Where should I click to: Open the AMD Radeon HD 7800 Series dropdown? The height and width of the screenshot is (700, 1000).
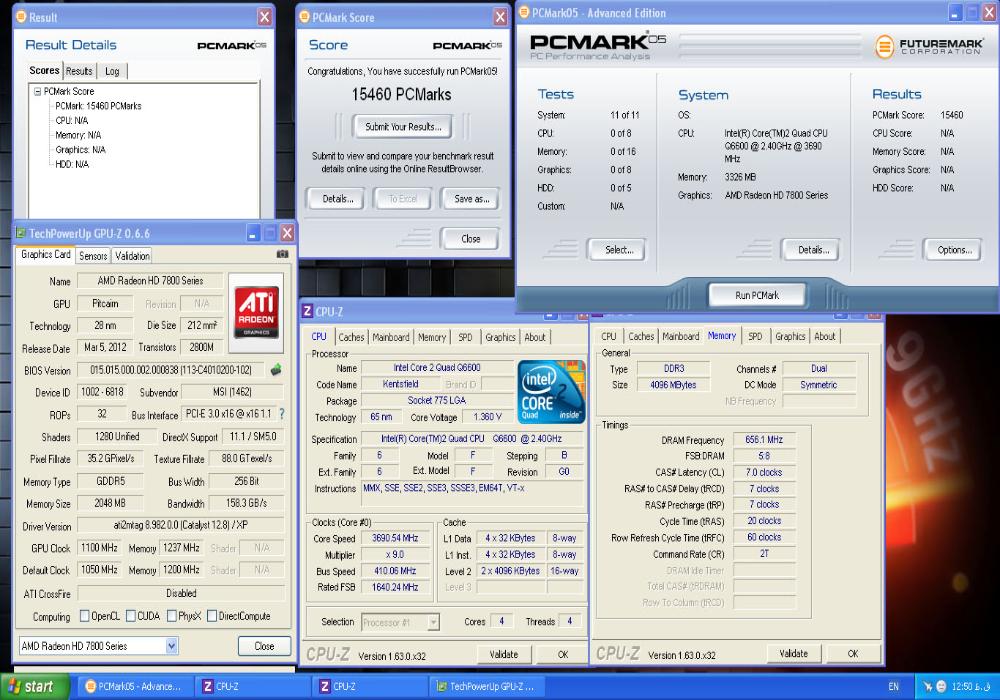(172, 646)
